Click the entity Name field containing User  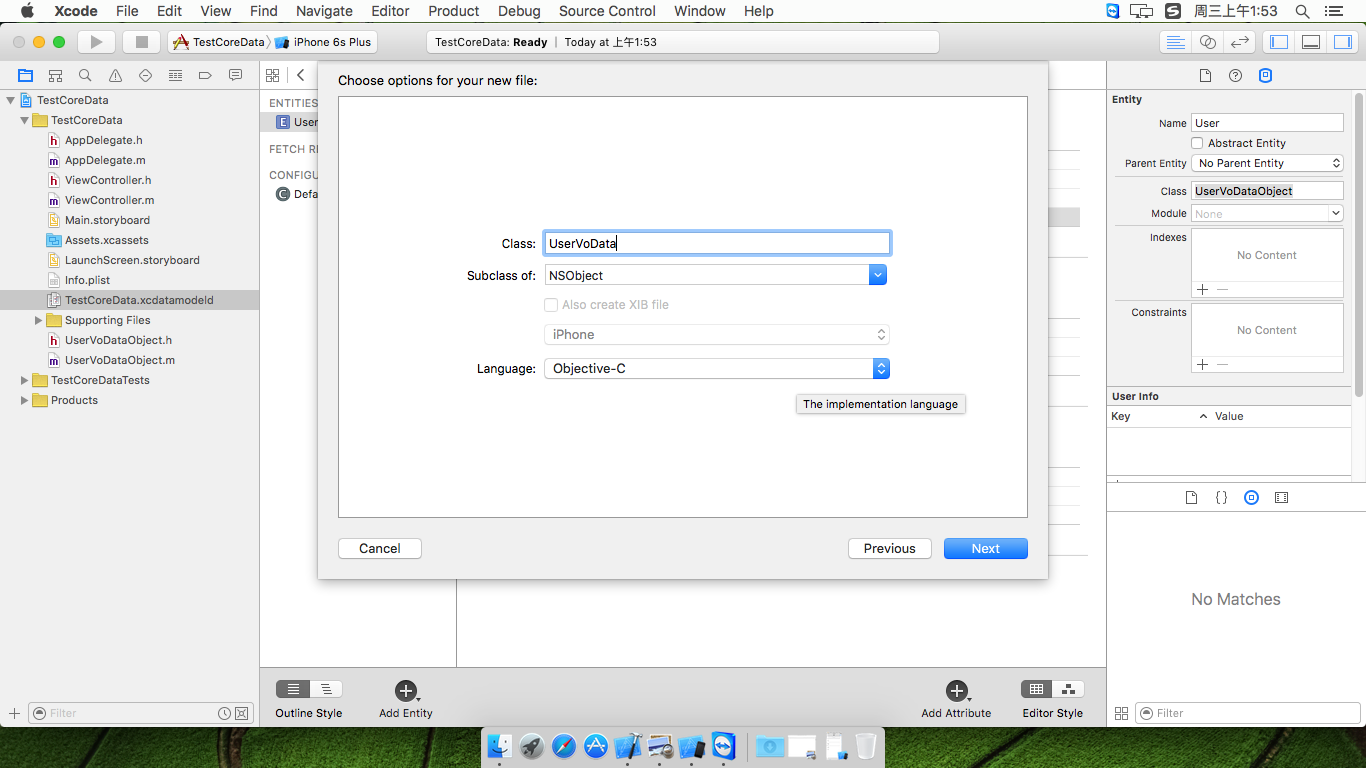pyautogui.click(x=1267, y=123)
